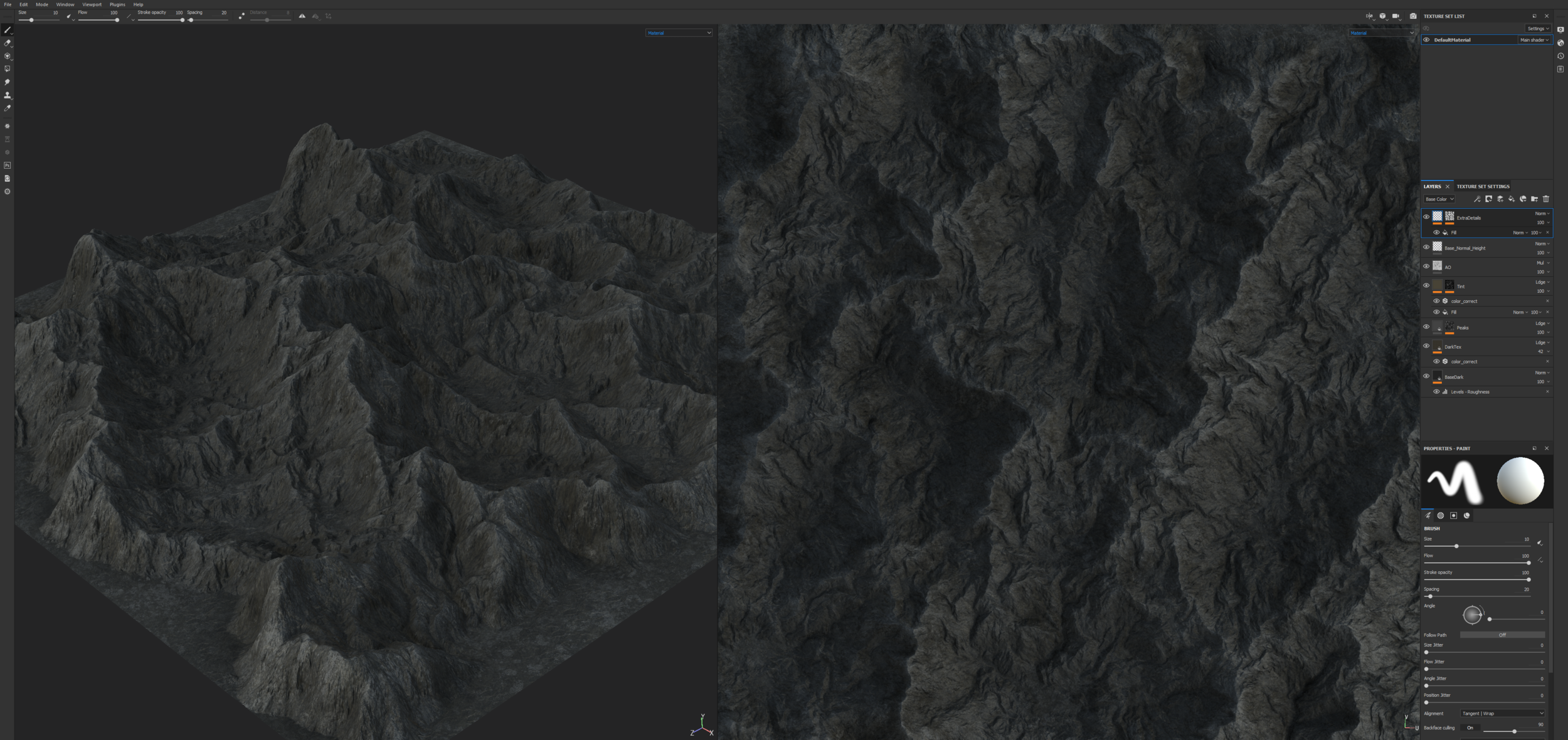Select the Eraser tool

tap(8, 43)
